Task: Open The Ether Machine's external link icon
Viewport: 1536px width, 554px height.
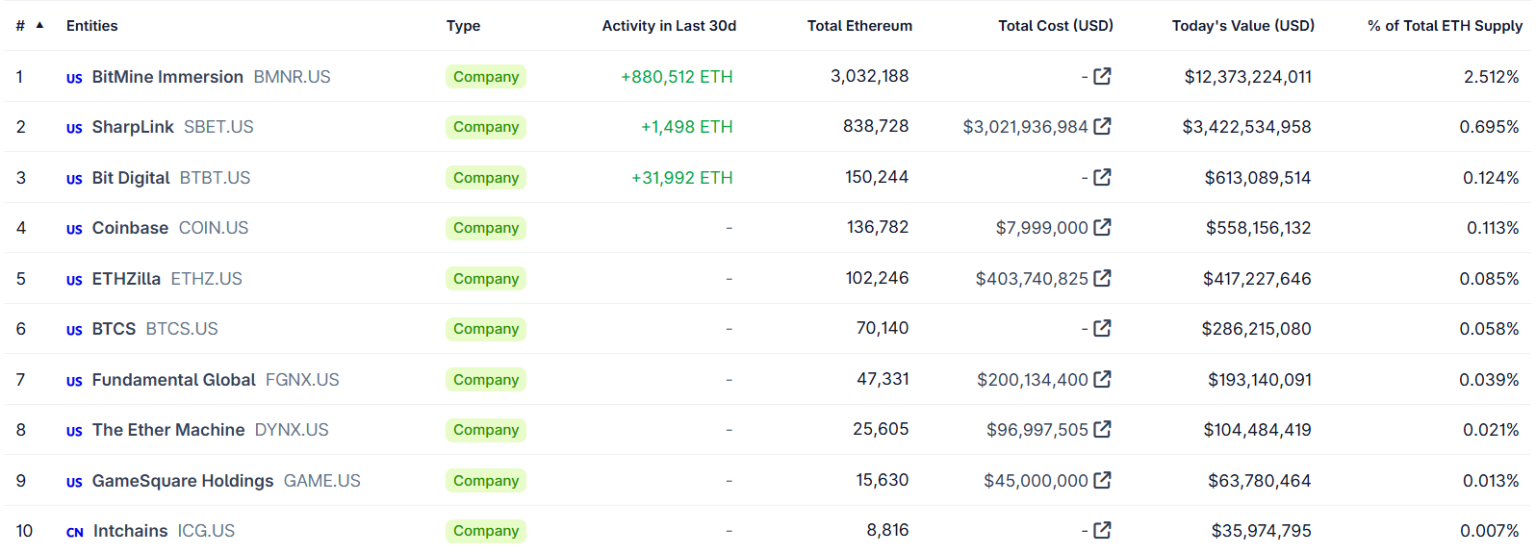Action: [x=1102, y=429]
